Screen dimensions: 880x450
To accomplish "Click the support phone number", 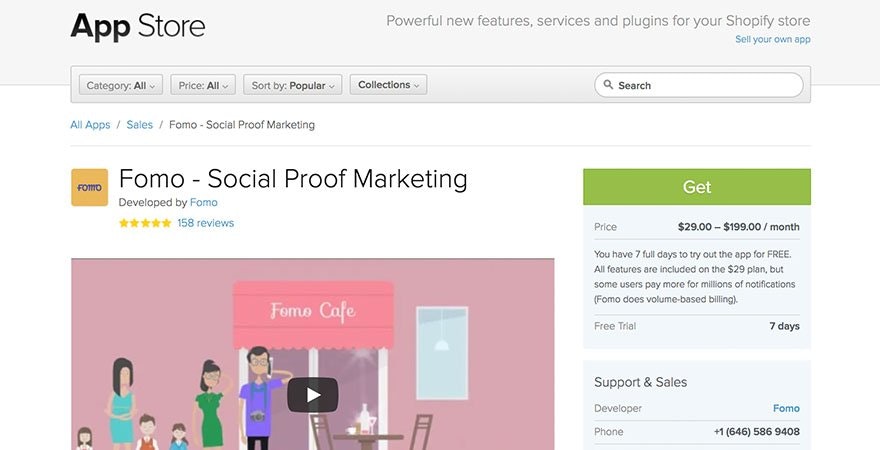I will point(756,432).
